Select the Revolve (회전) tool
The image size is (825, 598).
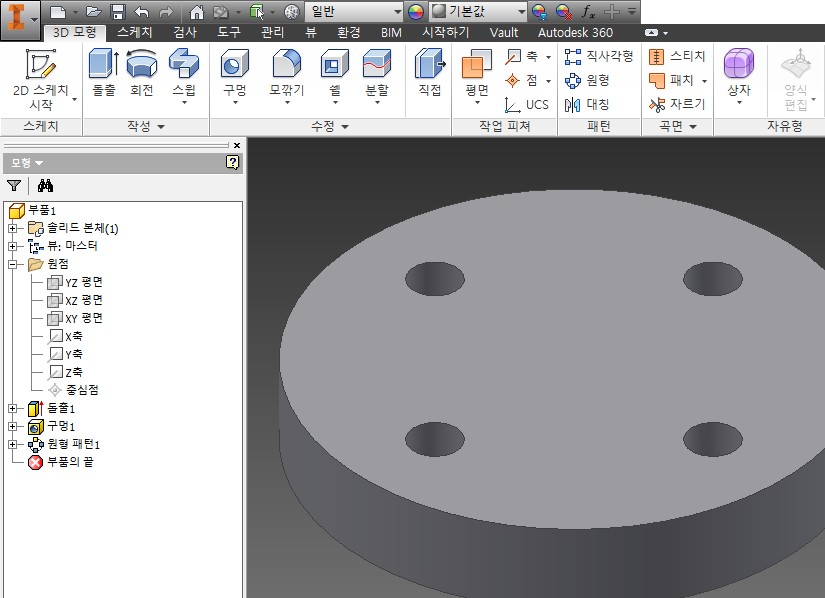click(x=142, y=72)
